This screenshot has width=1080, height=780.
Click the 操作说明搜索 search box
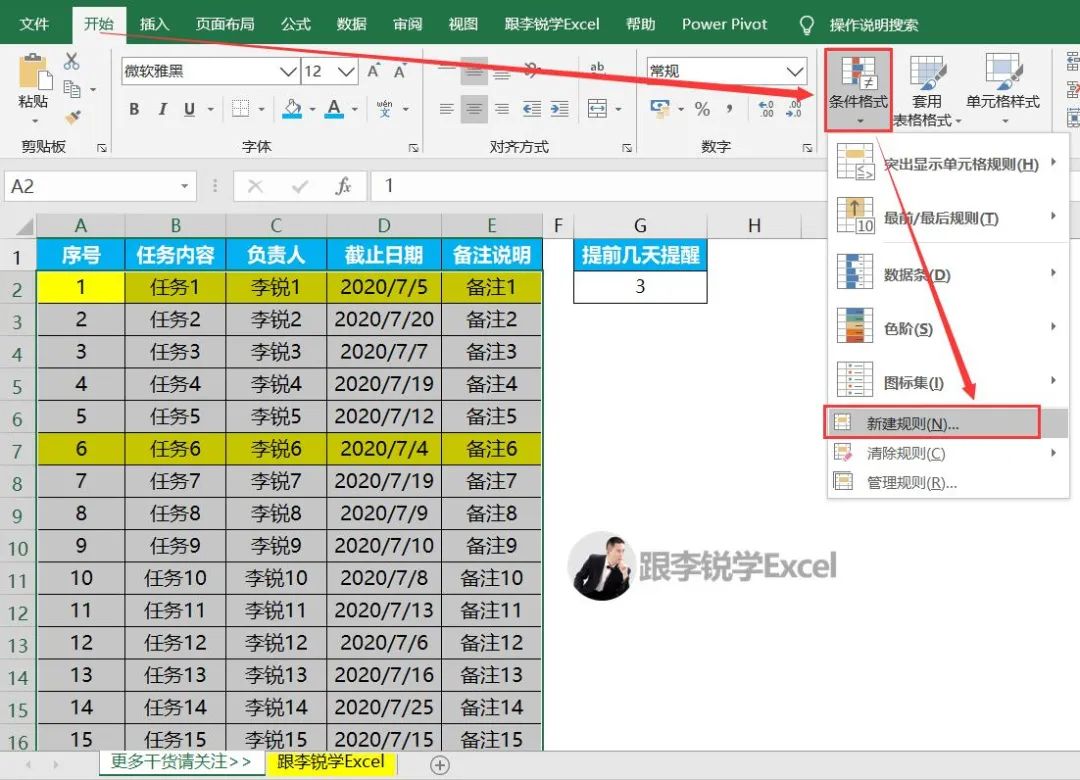coord(873,25)
